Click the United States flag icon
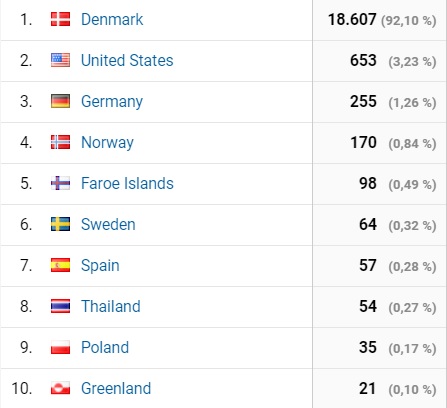This screenshot has width=447, height=408. 60,60
